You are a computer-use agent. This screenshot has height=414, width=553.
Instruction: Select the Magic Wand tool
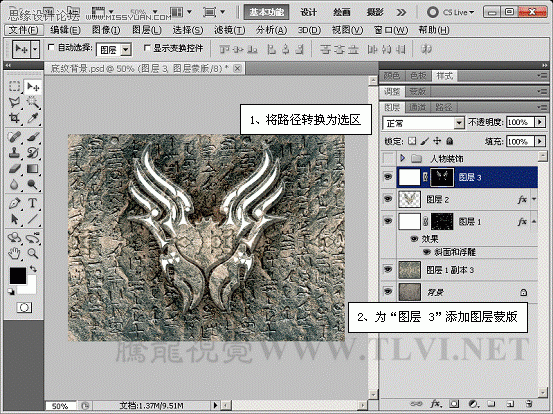(x=33, y=102)
